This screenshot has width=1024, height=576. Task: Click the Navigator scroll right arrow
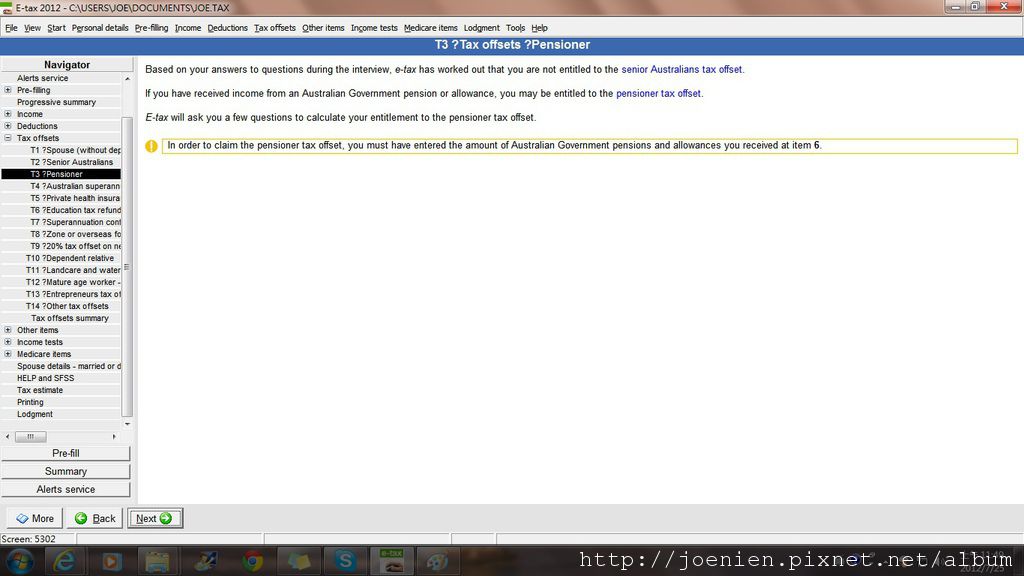point(114,436)
